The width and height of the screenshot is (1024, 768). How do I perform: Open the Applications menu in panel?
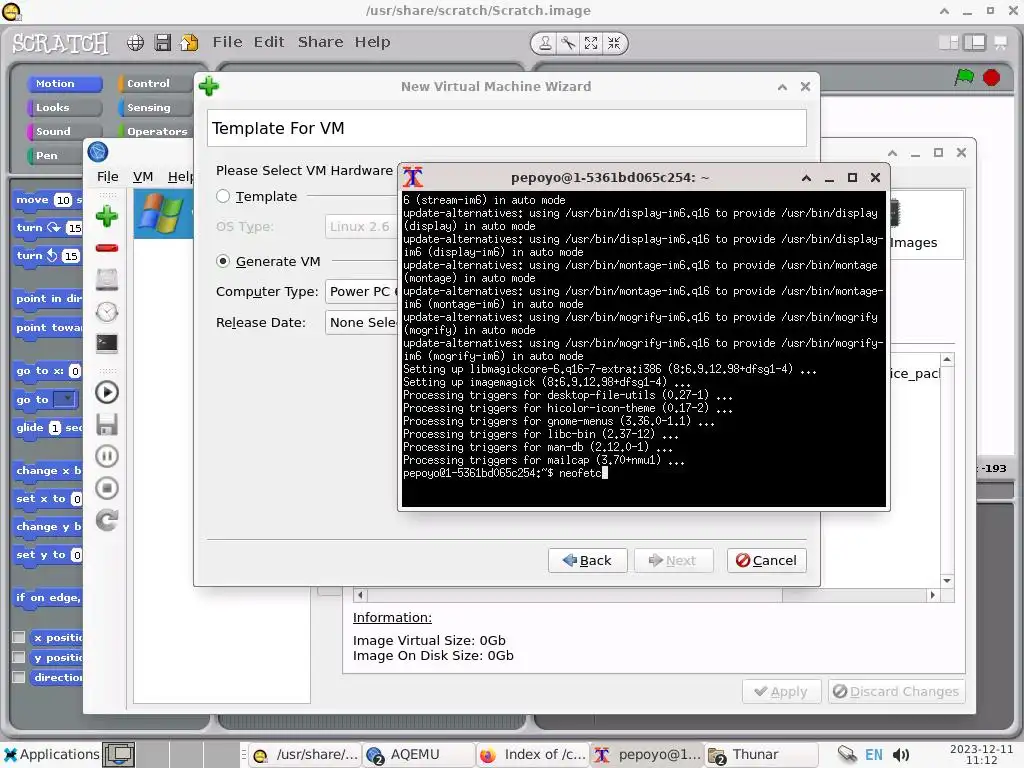[51, 754]
